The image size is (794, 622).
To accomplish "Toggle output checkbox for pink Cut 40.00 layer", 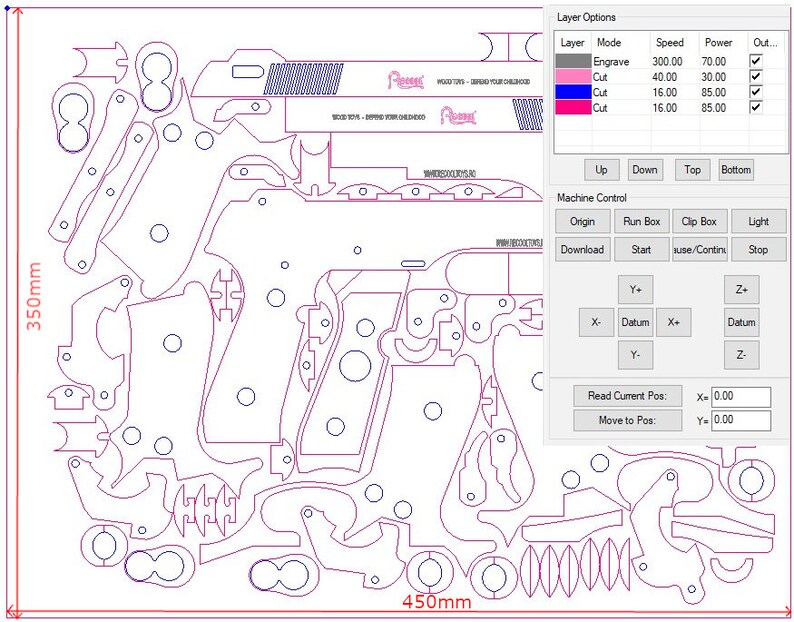I will (x=756, y=76).
